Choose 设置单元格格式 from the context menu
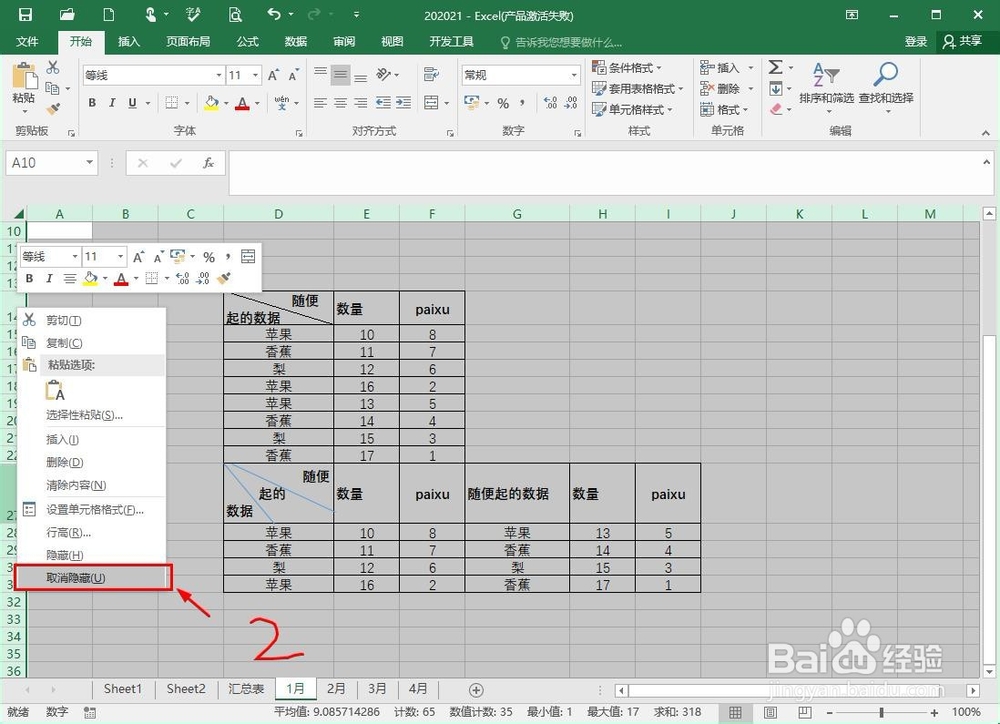The width and height of the screenshot is (1000, 724). [92, 509]
